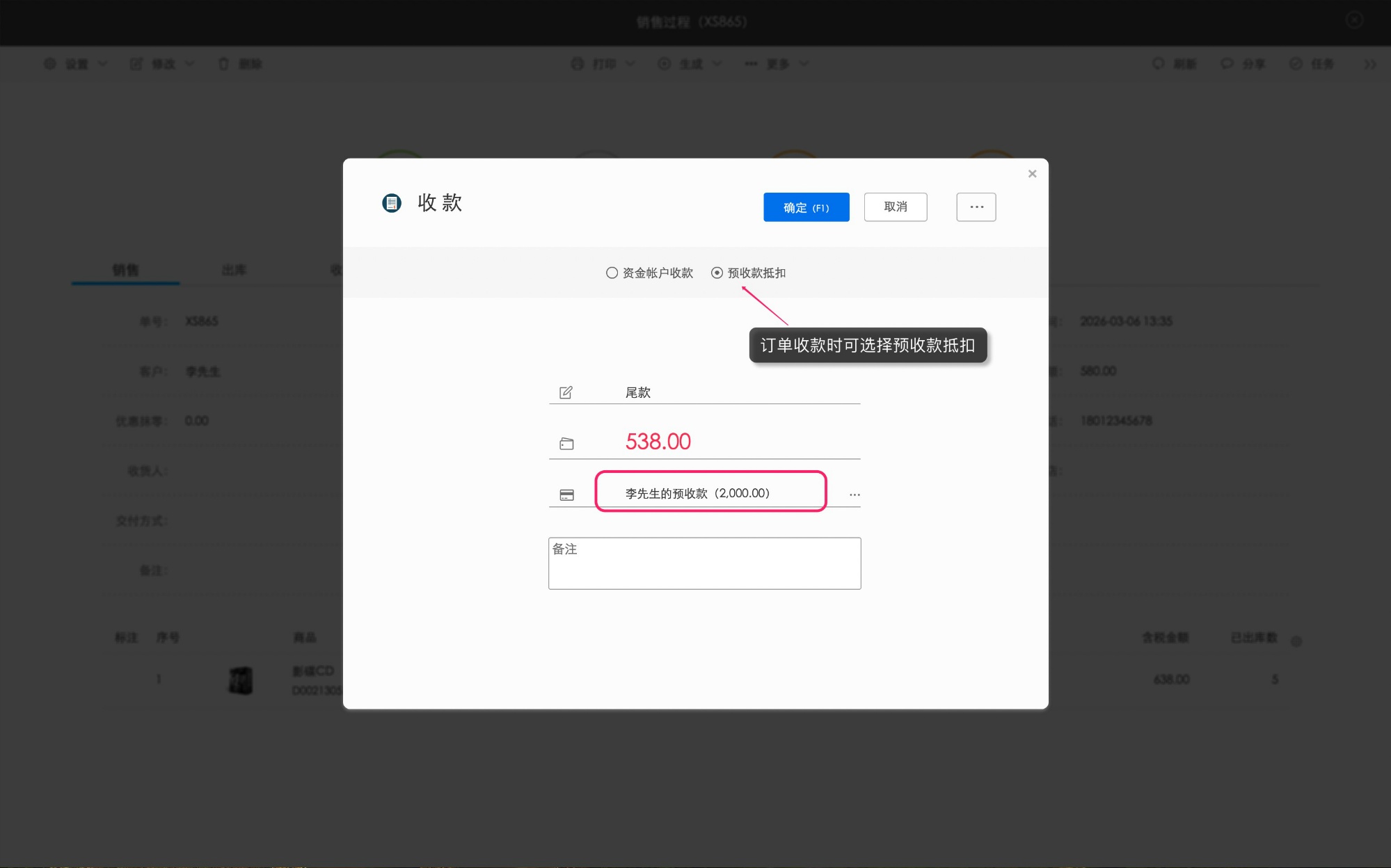Click the 生成 generate icon
The width and height of the screenshot is (1391, 868).
663,63
